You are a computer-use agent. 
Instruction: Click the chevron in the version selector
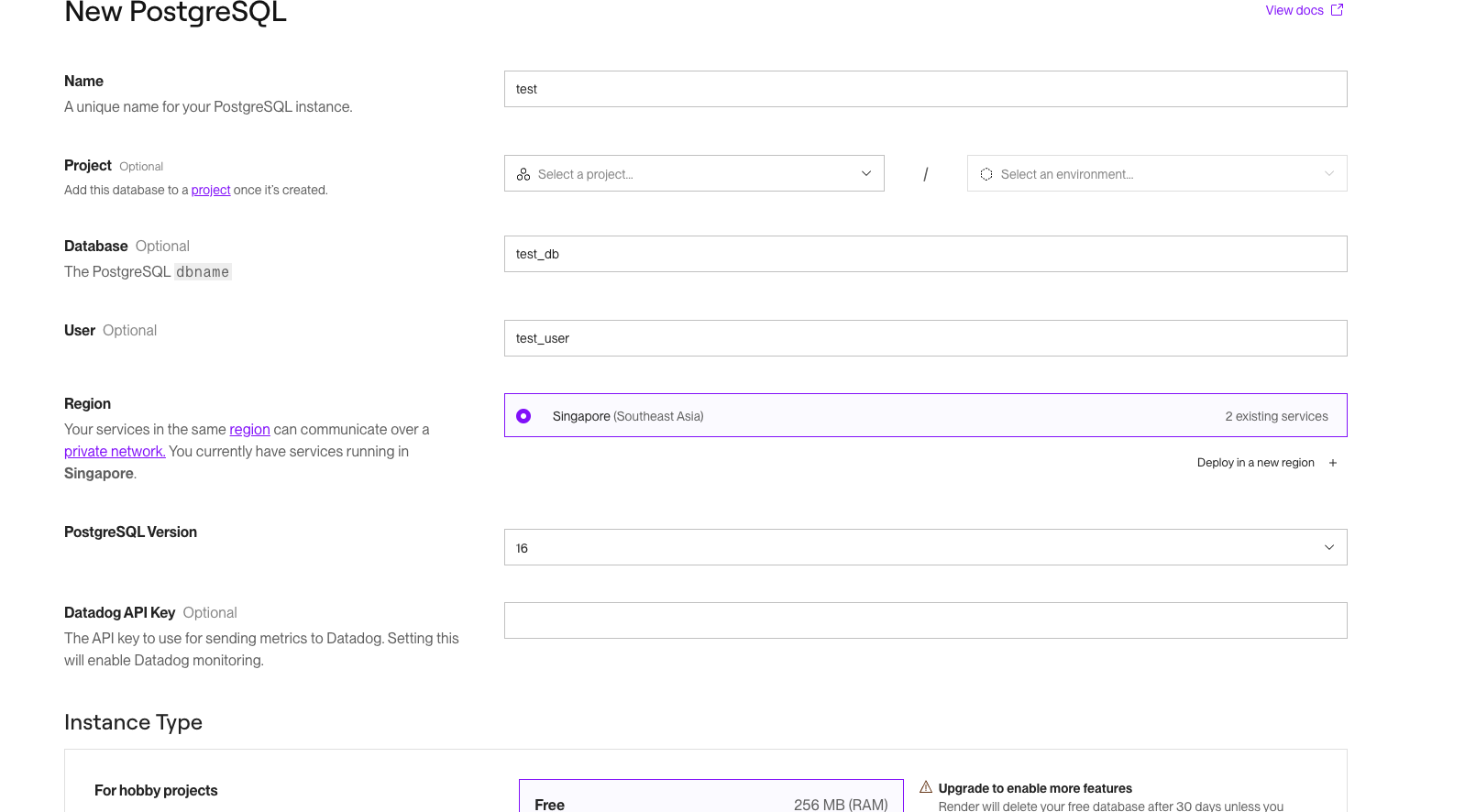click(1329, 547)
